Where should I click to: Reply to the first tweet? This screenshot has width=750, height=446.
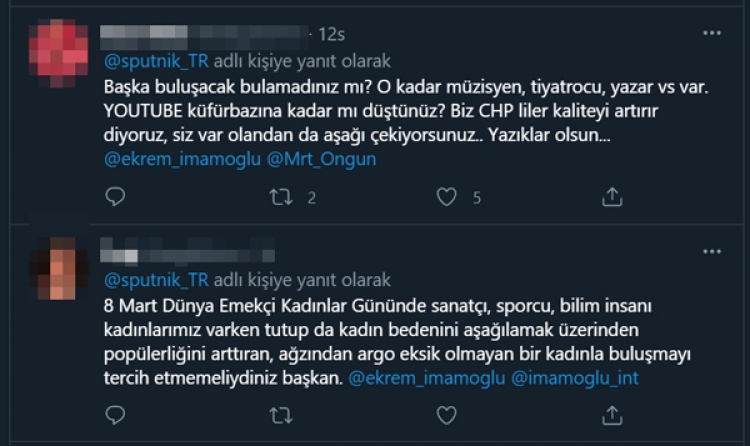[x=116, y=198]
